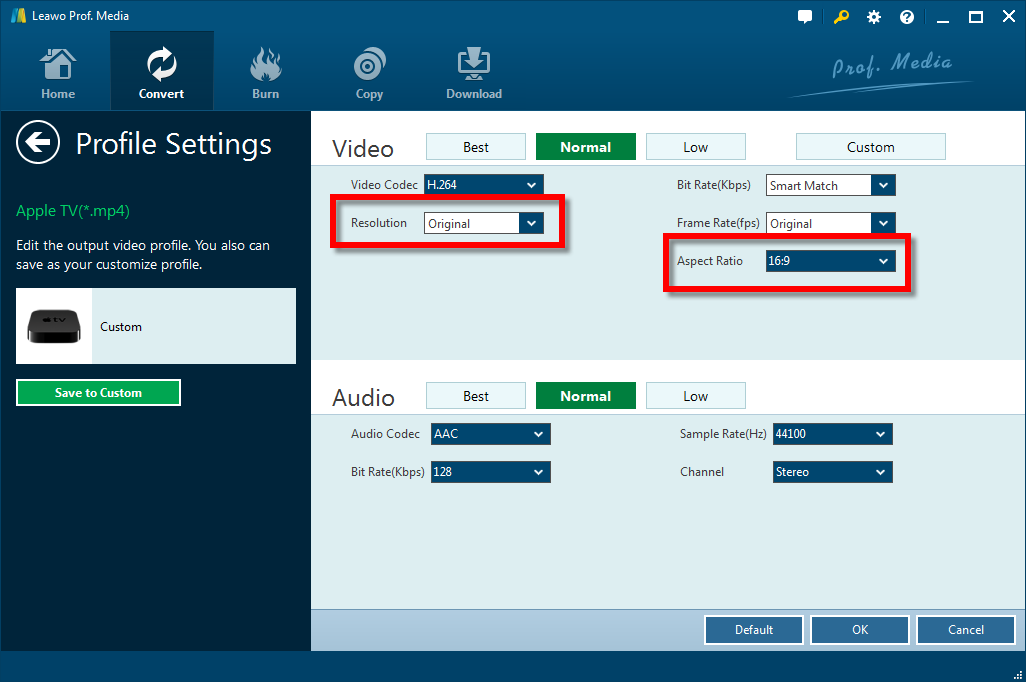The height and width of the screenshot is (682, 1026).
Task: Open the Convert module
Action: point(162,71)
